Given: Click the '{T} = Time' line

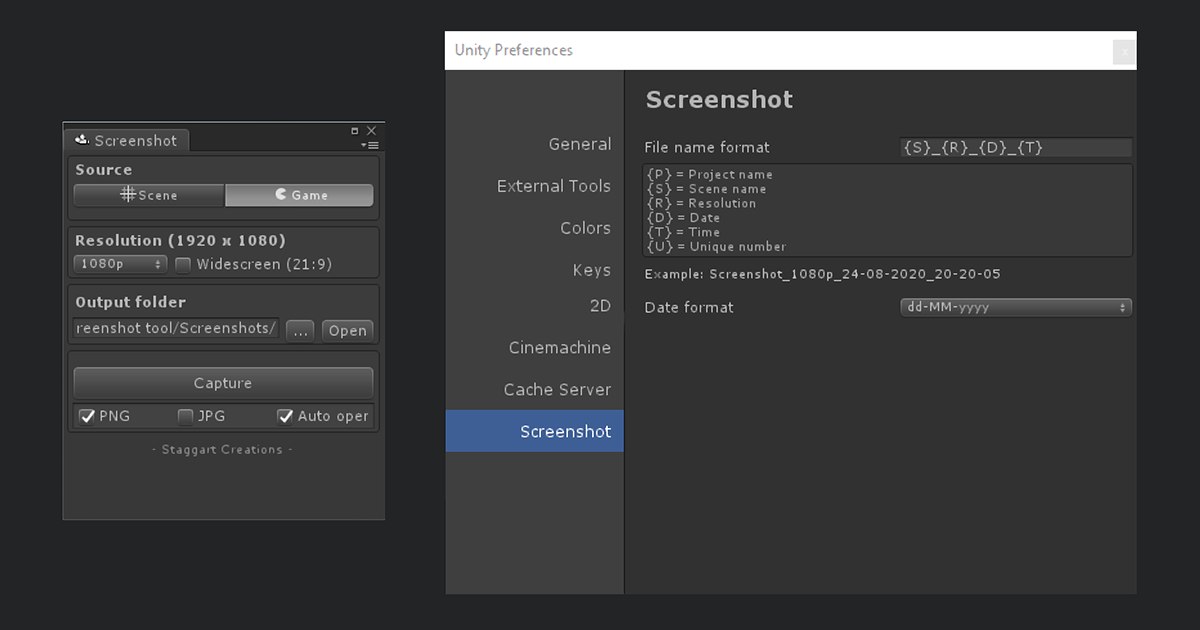Looking at the screenshot, I should click(x=683, y=232).
